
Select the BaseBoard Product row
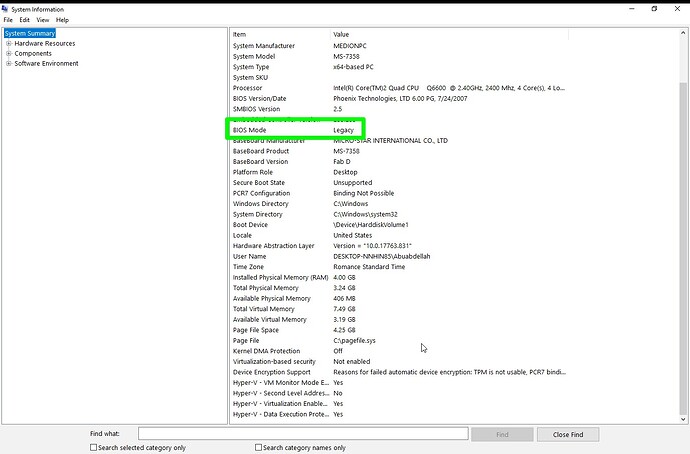pyautogui.click(x=400, y=151)
